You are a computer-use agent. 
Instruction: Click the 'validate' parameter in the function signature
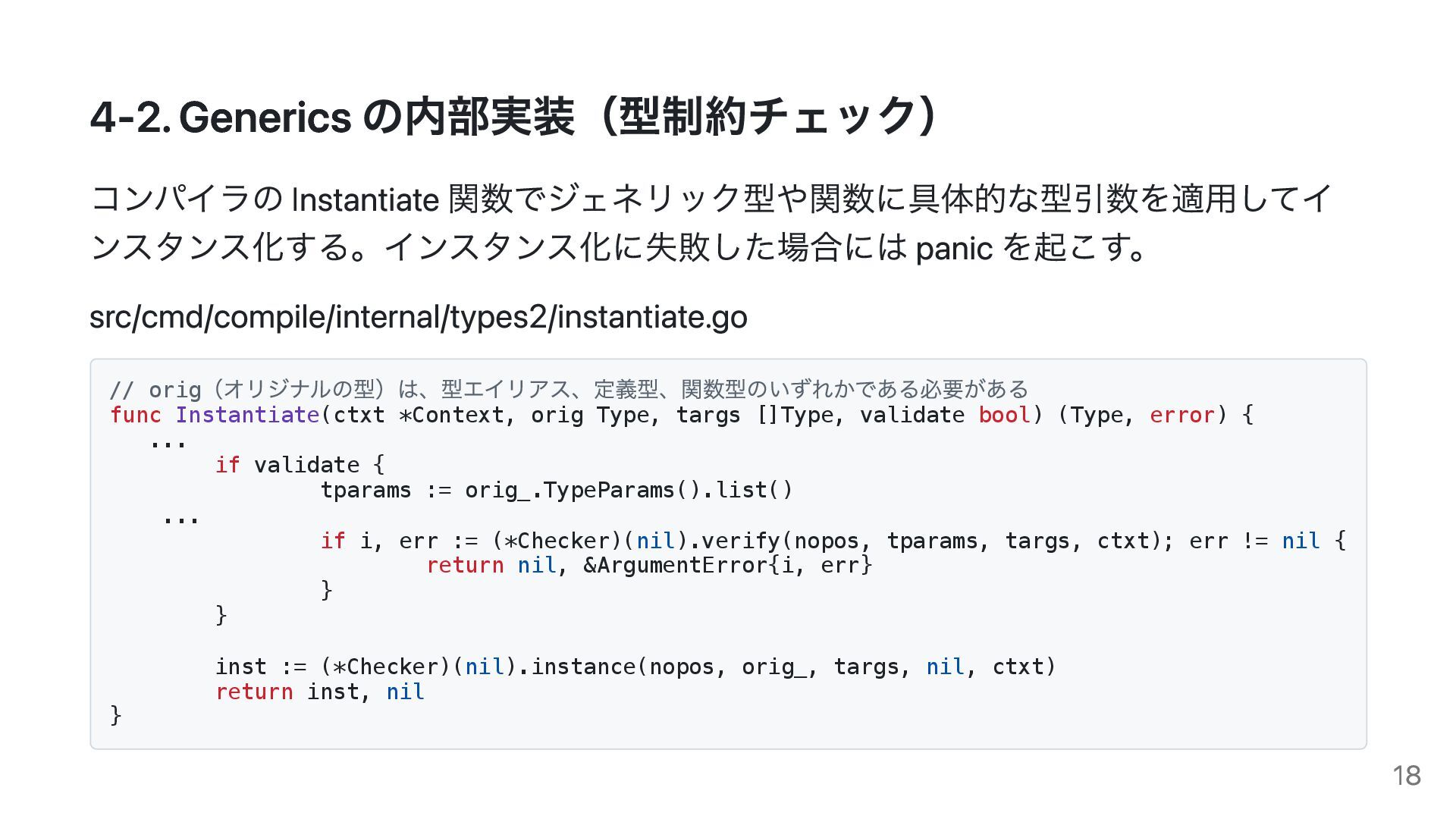(912, 415)
